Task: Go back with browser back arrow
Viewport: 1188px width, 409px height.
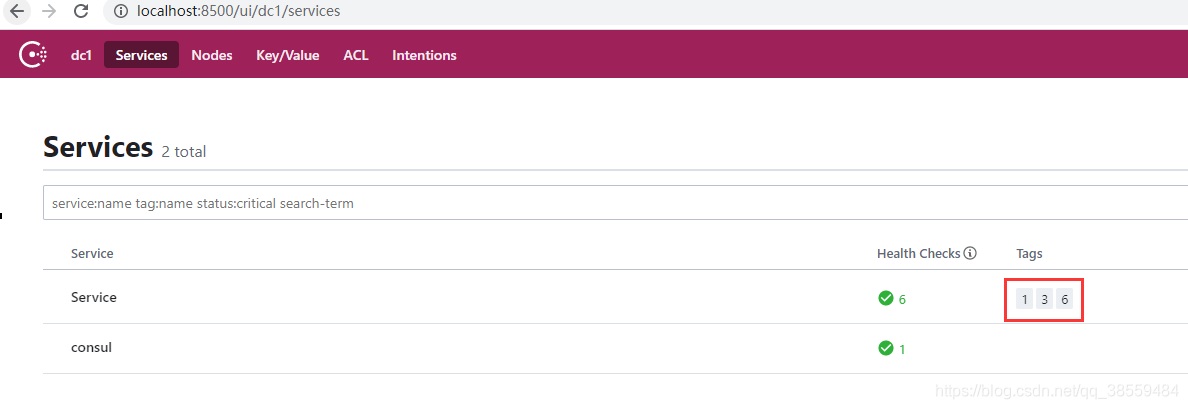Action: (x=16, y=11)
